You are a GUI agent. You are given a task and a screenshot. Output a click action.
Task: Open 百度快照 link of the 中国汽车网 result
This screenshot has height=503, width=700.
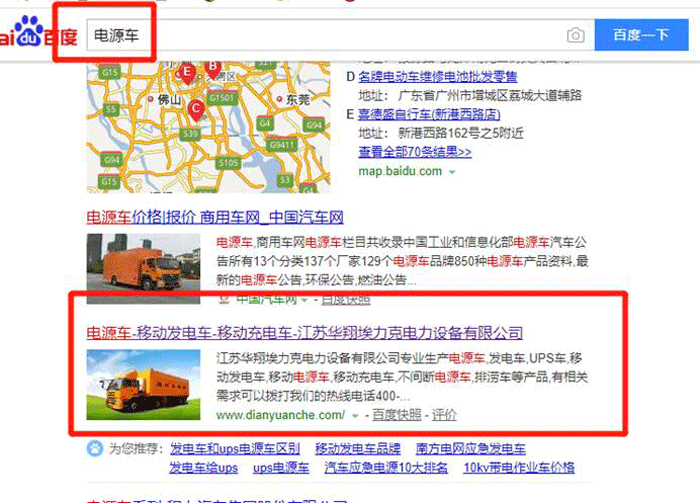click(x=346, y=299)
